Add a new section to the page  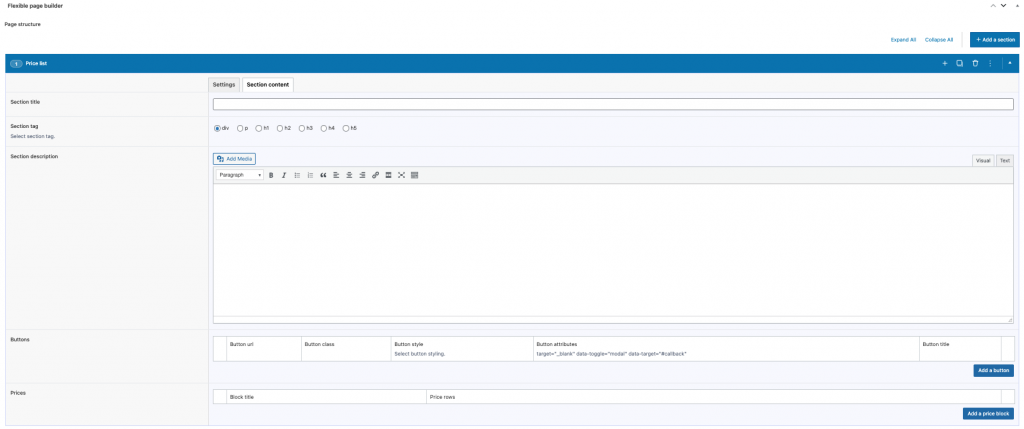[x=995, y=40]
